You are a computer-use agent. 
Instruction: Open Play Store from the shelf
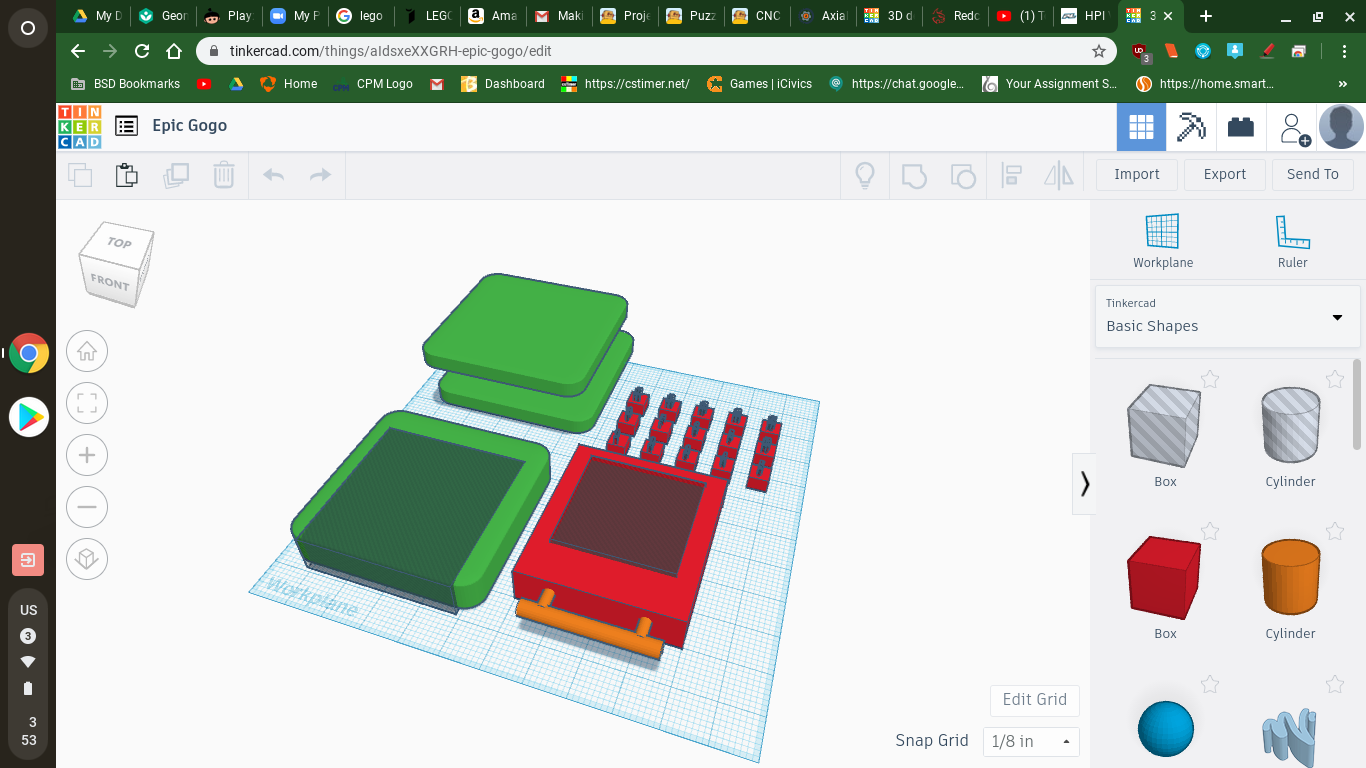point(29,417)
